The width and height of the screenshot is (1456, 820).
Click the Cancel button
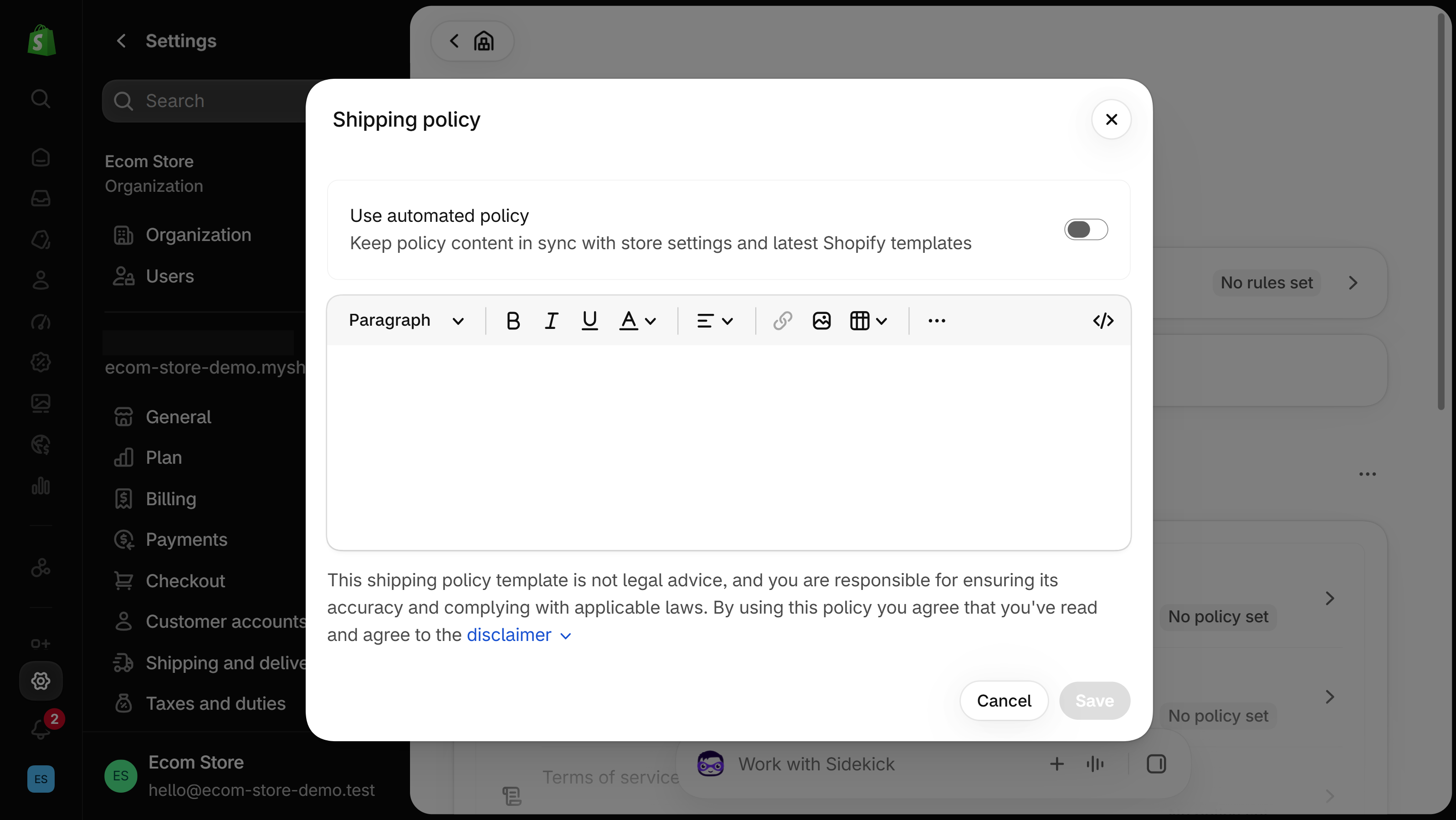[x=1004, y=701]
